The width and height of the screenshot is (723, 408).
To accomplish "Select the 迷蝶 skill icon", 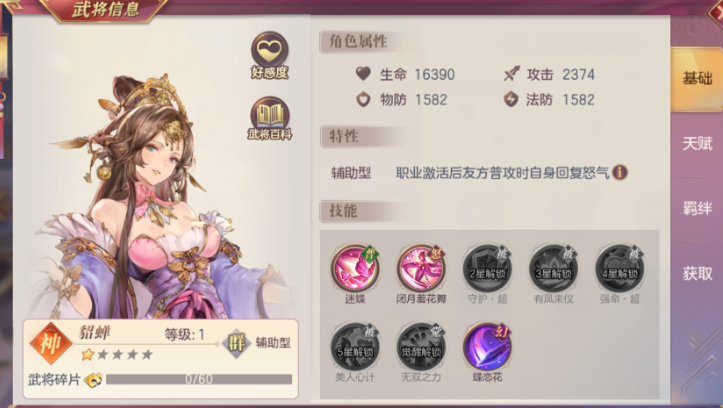I will coord(355,269).
